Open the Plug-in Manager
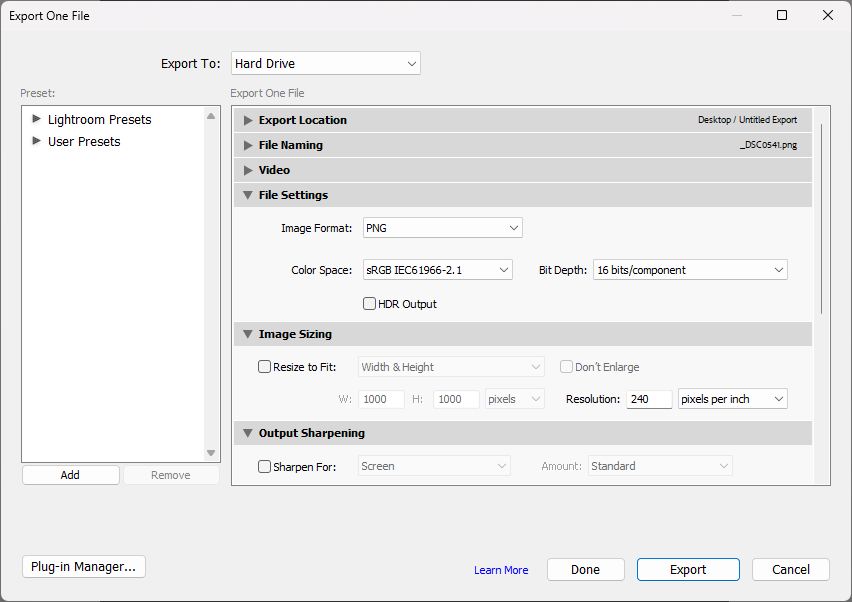The width and height of the screenshot is (852, 602). pyautogui.click(x=84, y=567)
